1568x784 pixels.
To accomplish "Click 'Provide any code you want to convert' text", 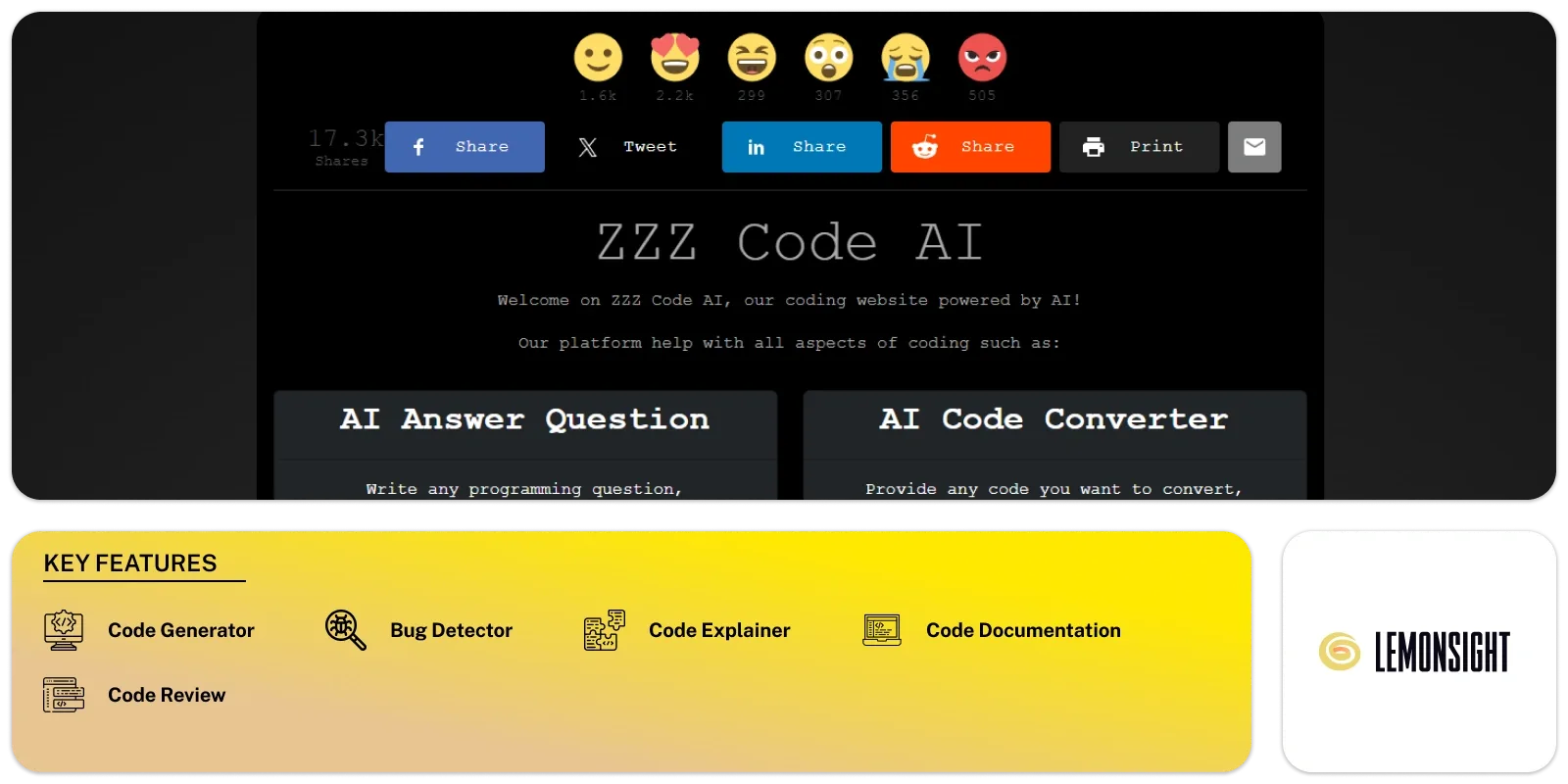I will coord(1053,489).
